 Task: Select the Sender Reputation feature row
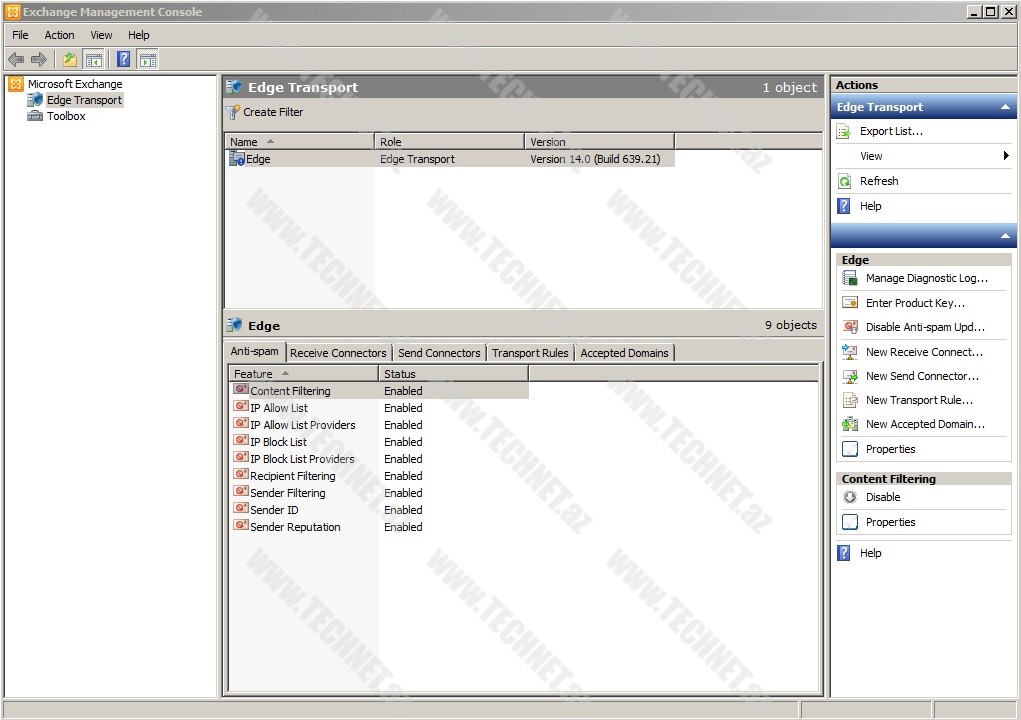pyautogui.click(x=295, y=527)
